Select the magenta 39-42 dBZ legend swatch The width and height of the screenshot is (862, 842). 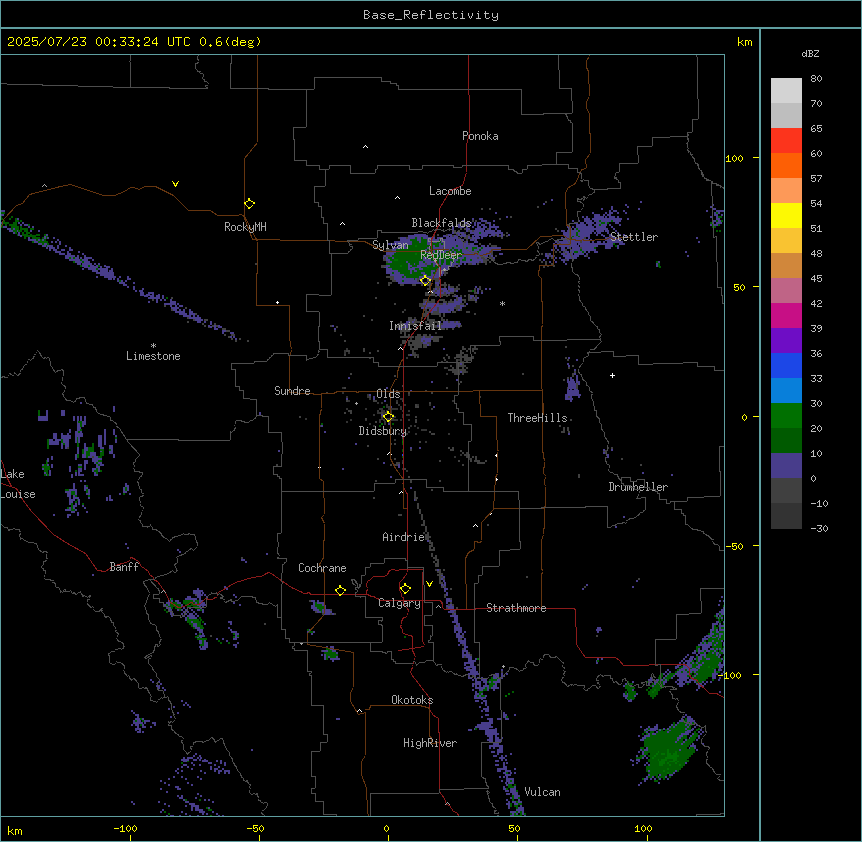point(786,315)
